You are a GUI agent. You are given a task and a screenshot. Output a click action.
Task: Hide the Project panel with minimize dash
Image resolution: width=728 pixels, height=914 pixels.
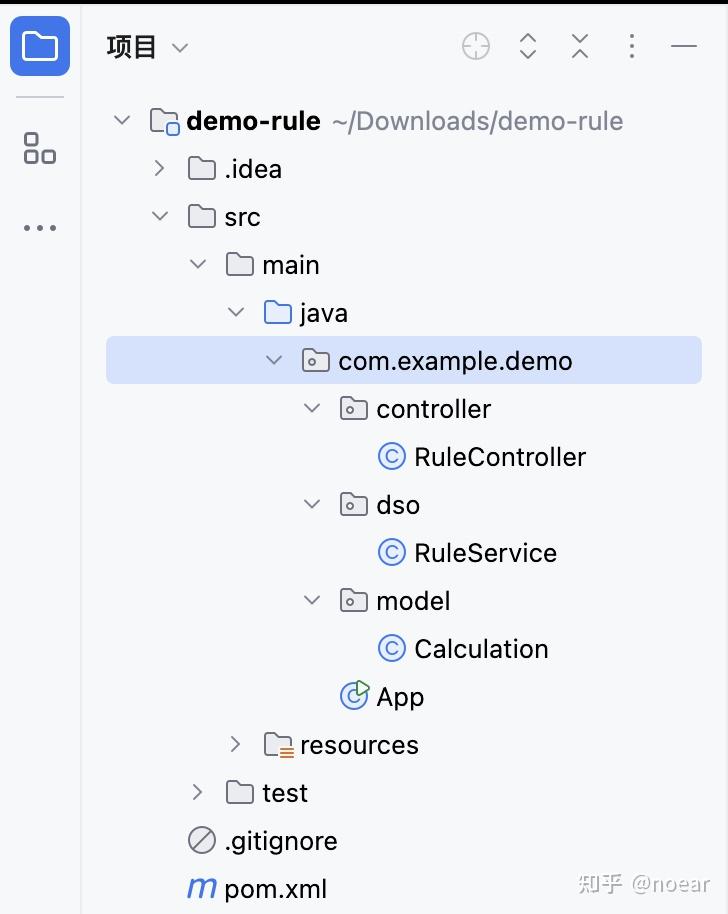point(684,46)
